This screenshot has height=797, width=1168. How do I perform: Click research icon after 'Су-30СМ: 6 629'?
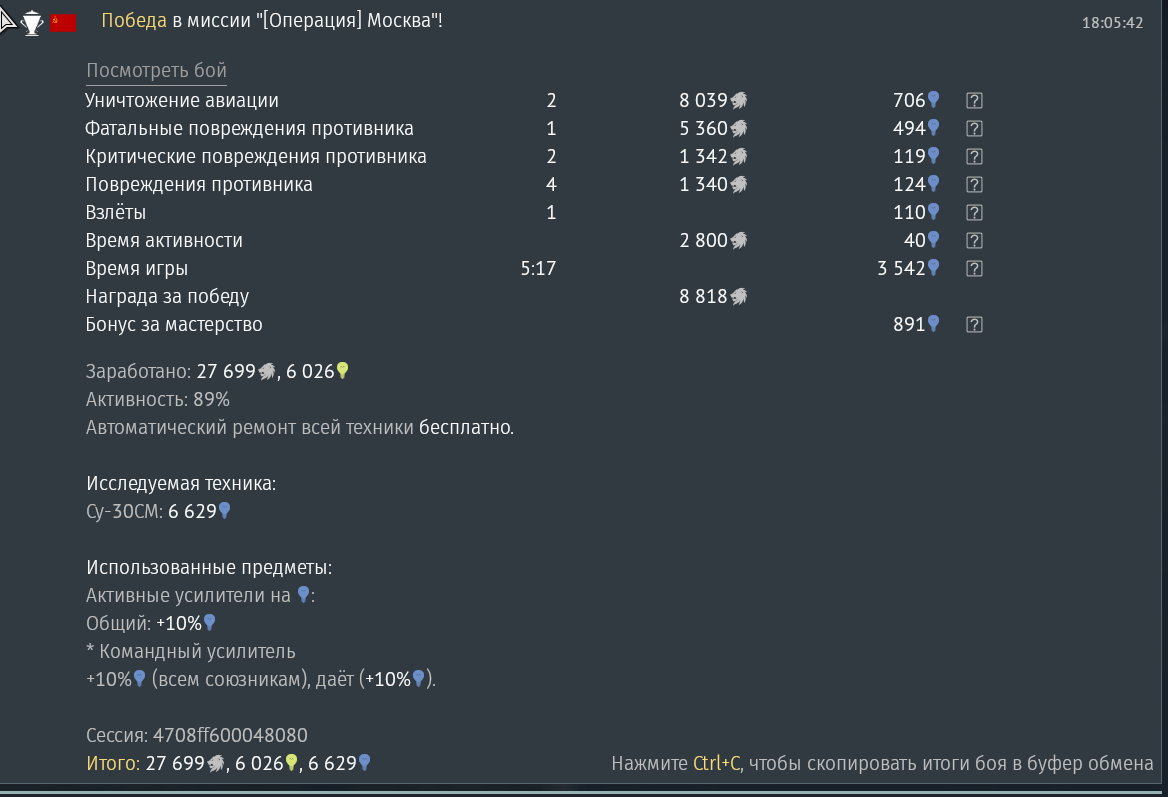pos(224,510)
